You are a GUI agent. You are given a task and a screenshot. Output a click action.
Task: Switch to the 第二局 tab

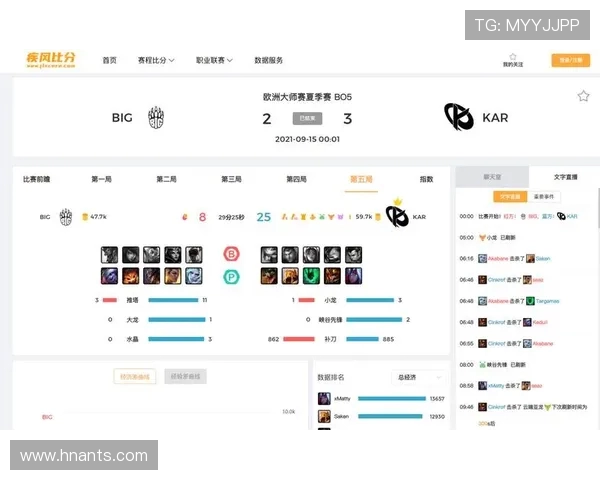coord(166,179)
